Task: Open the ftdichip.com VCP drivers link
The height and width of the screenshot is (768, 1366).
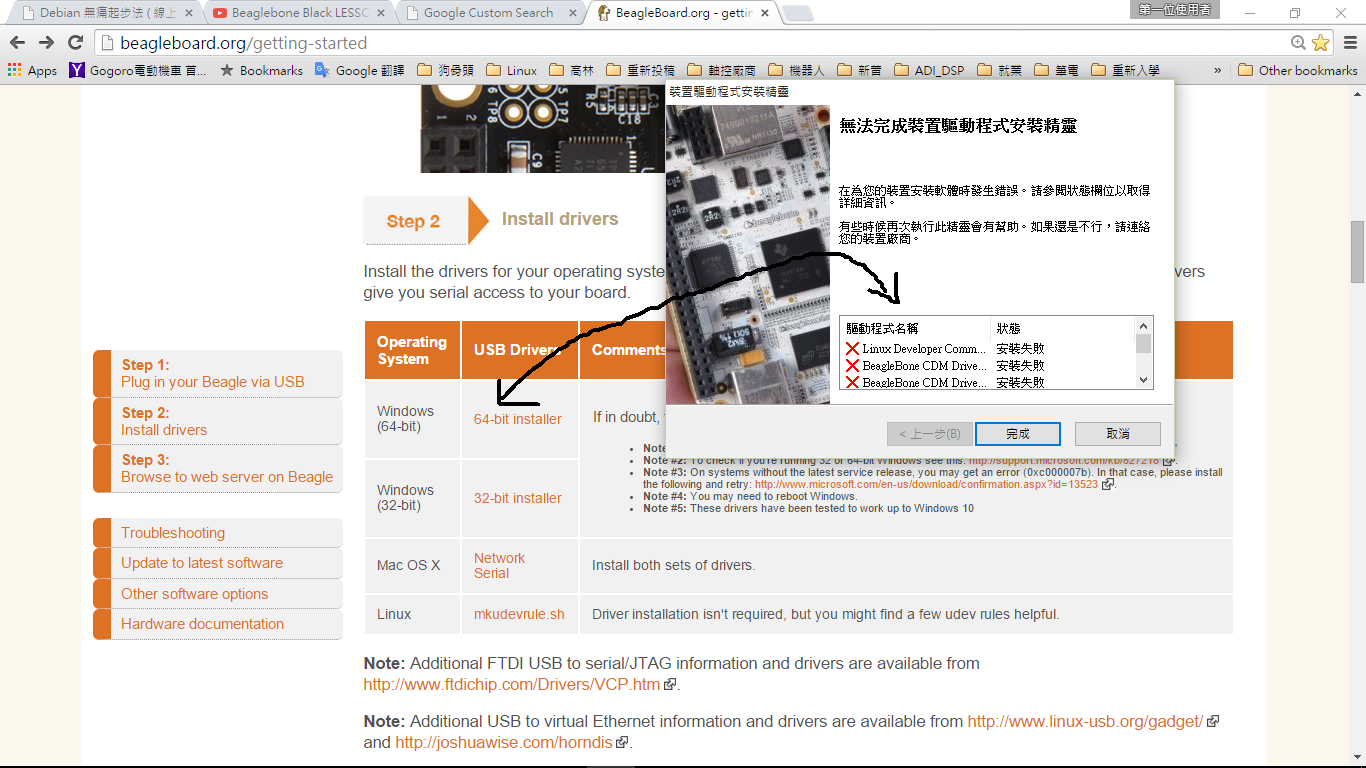Action: 512,685
